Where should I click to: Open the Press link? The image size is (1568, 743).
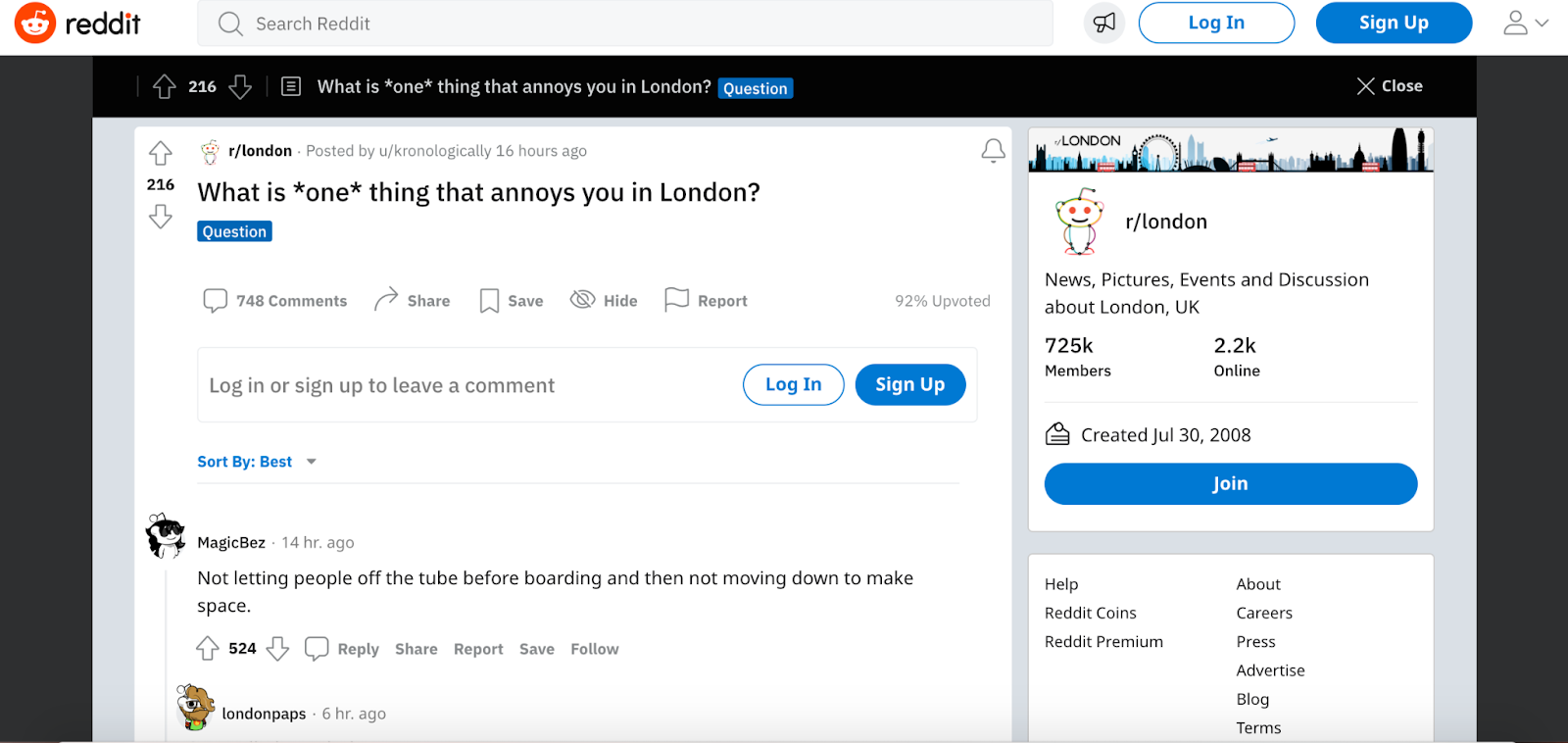tap(1255, 641)
